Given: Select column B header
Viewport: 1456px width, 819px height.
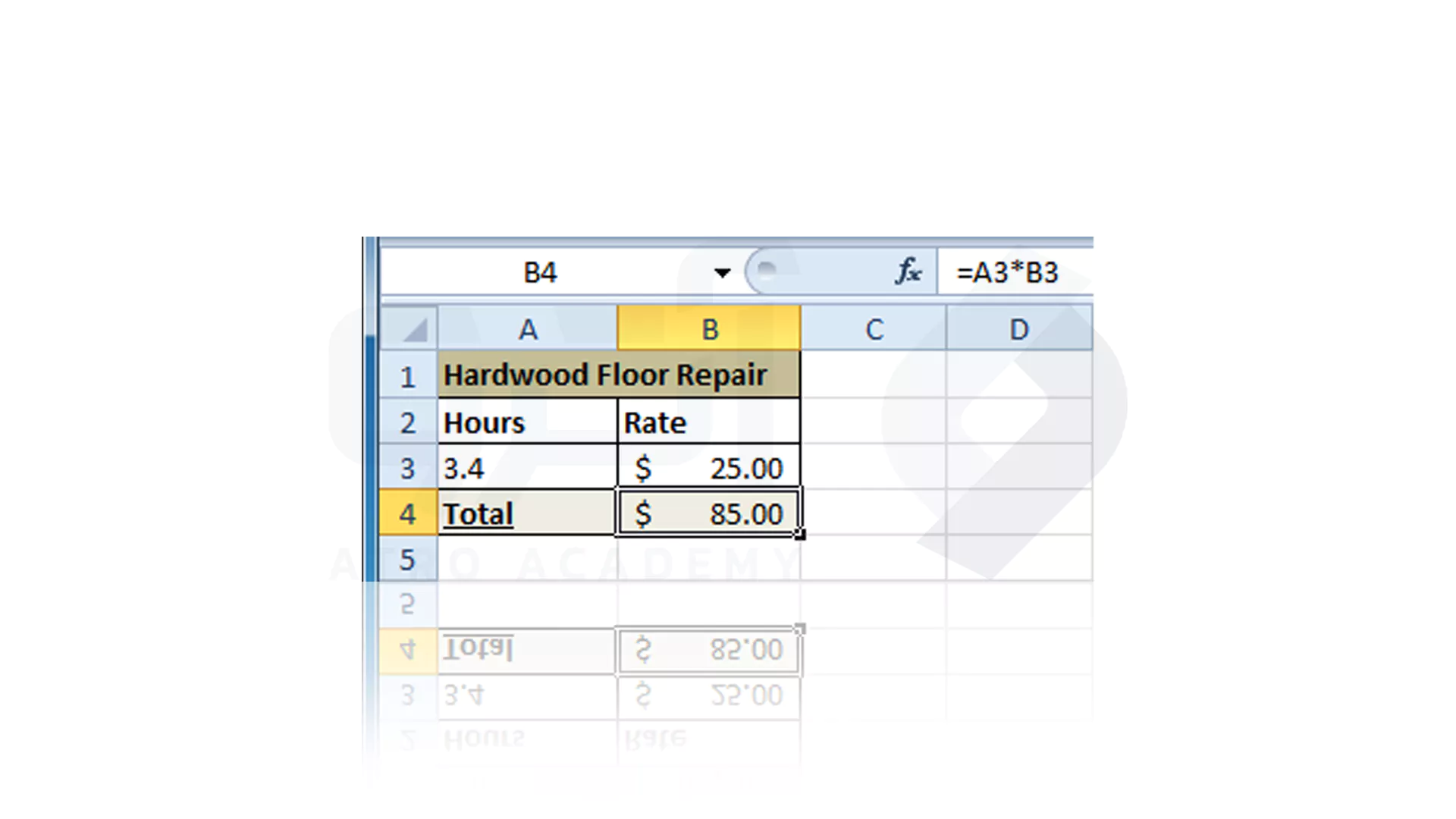Looking at the screenshot, I should coord(708,330).
